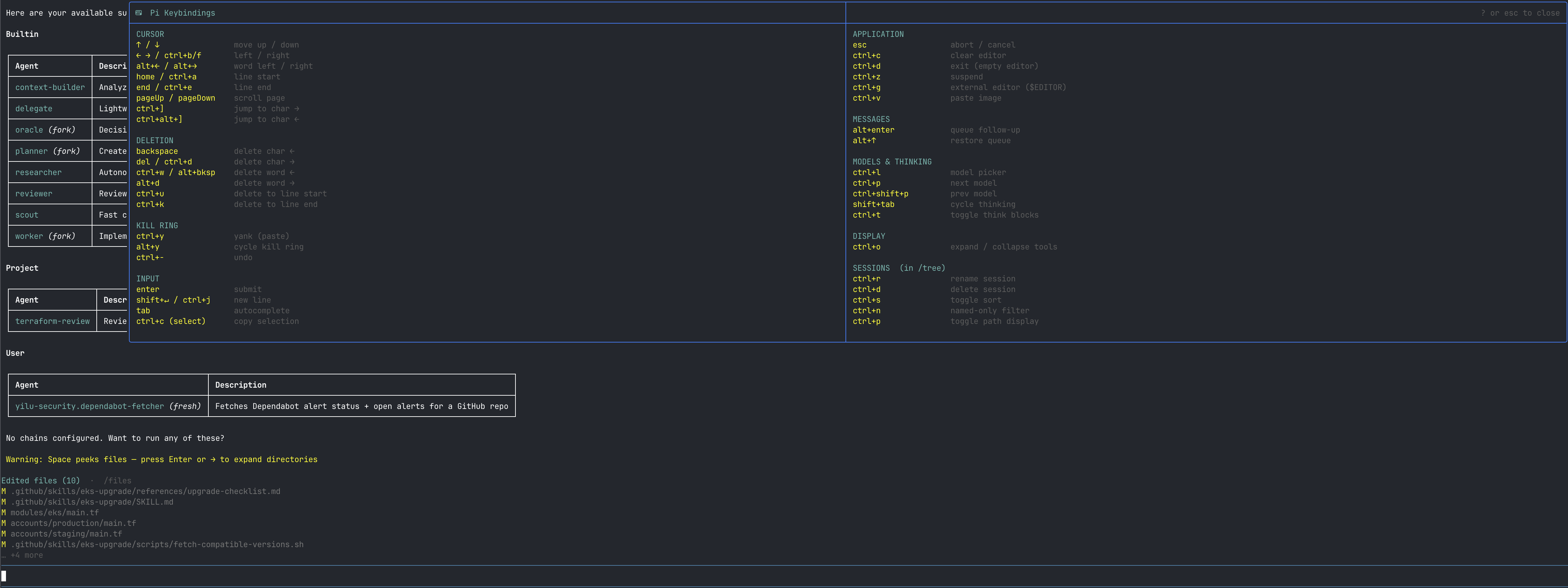
Task: Select the delegate agent name
Action: tap(34, 108)
